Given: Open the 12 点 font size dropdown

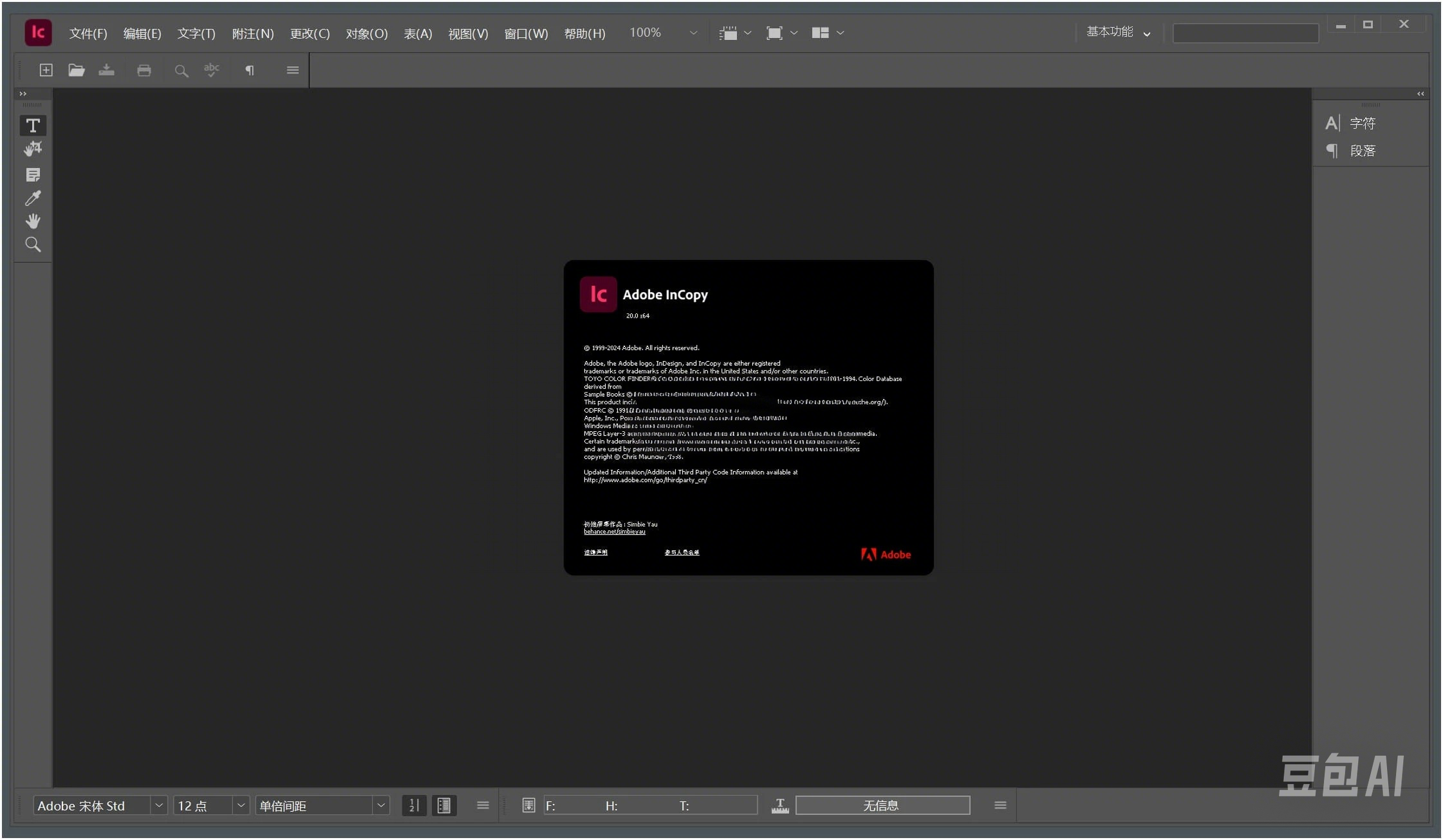Looking at the screenshot, I should pyautogui.click(x=241, y=805).
